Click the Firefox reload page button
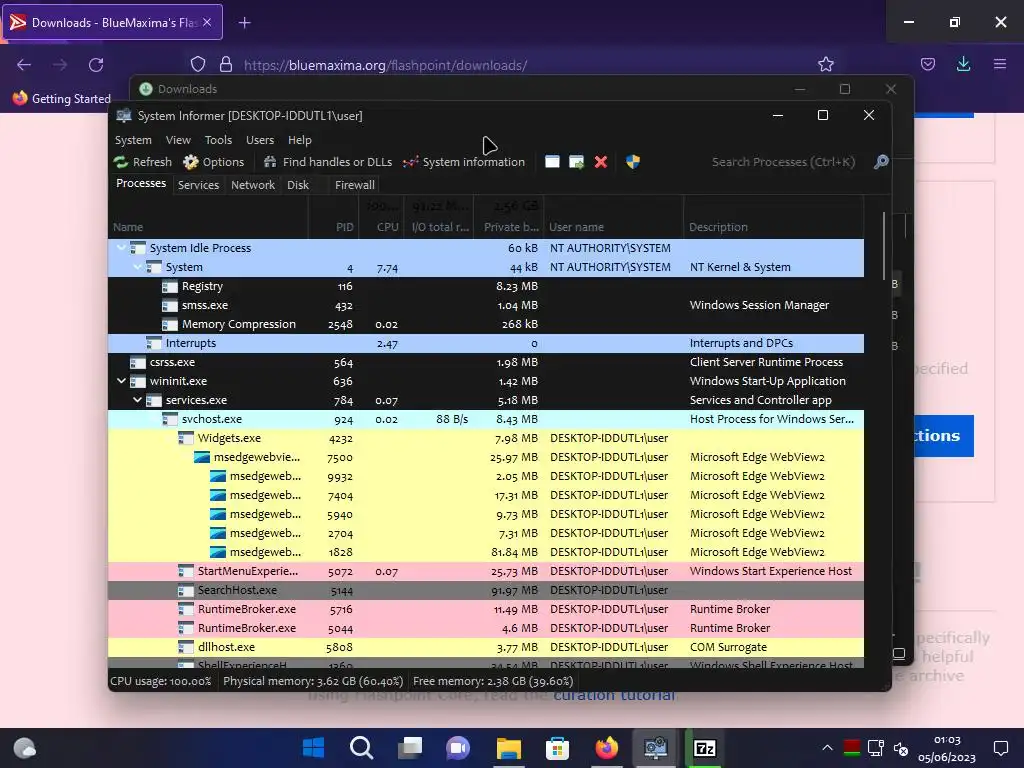The image size is (1024, 768). pyautogui.click(x=96, y=65)
